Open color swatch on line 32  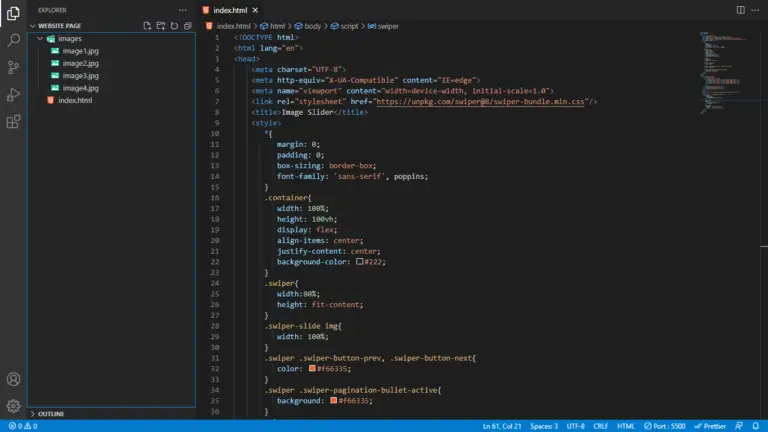coord(312,368)
